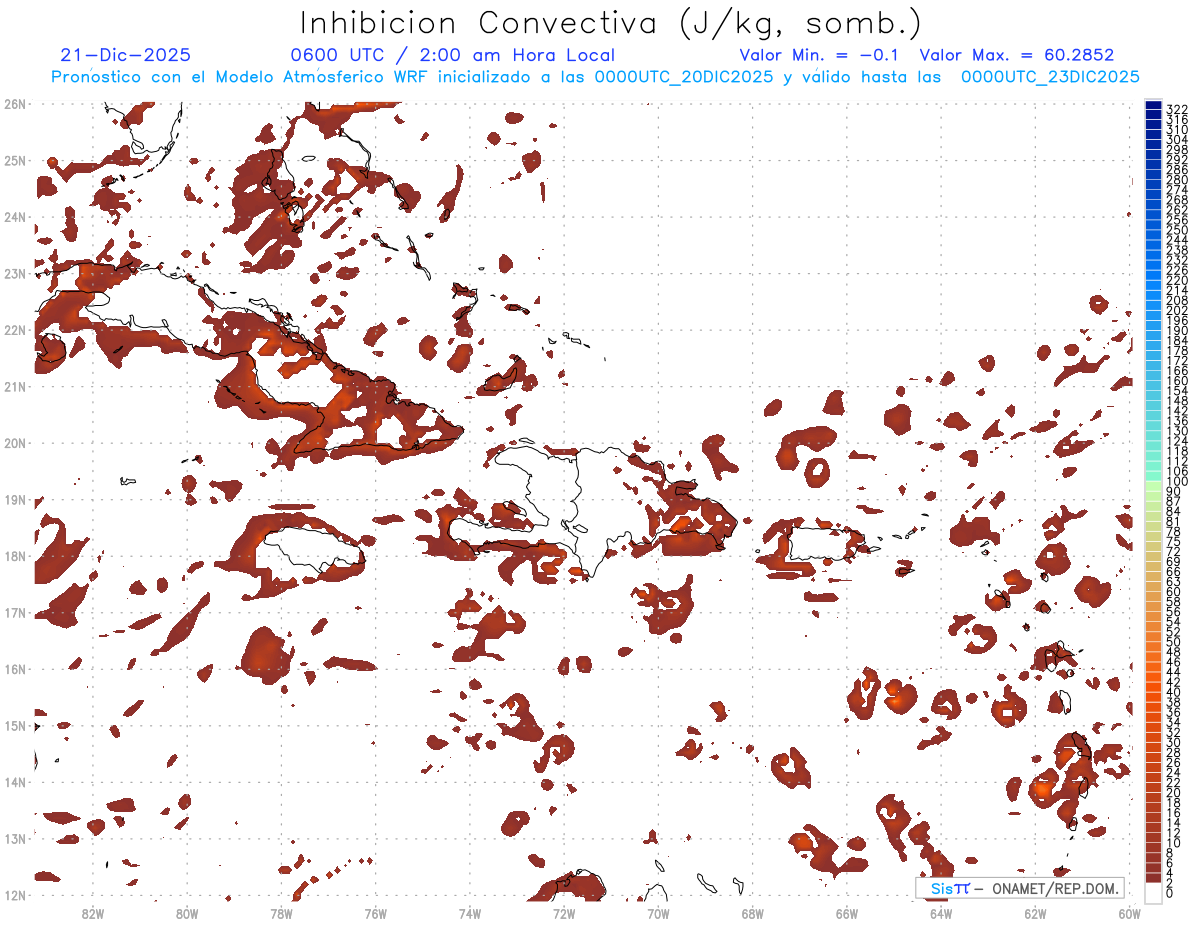The height and width of the screenshot is (927, 1200).
Task: Click the 'Valor Max. = 60.2852' text
Action: coord(1017,56)
